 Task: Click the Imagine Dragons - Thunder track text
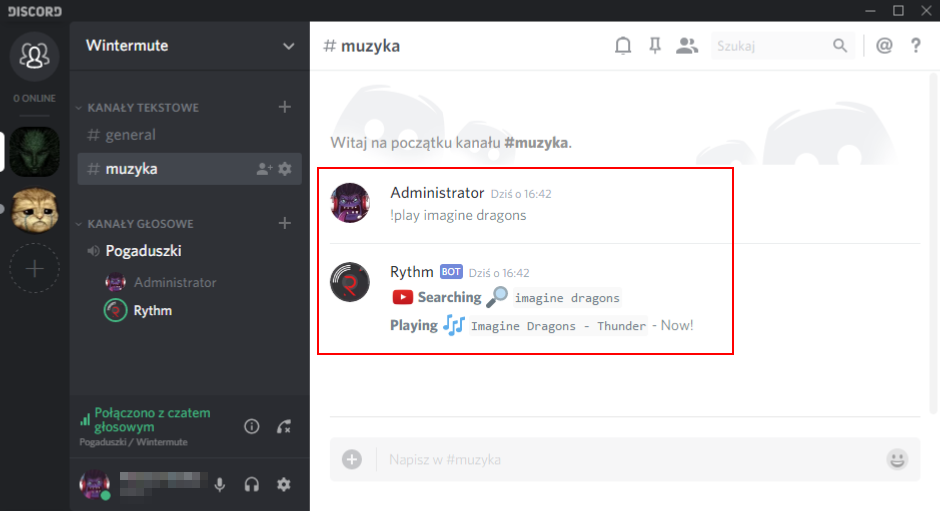558,326
